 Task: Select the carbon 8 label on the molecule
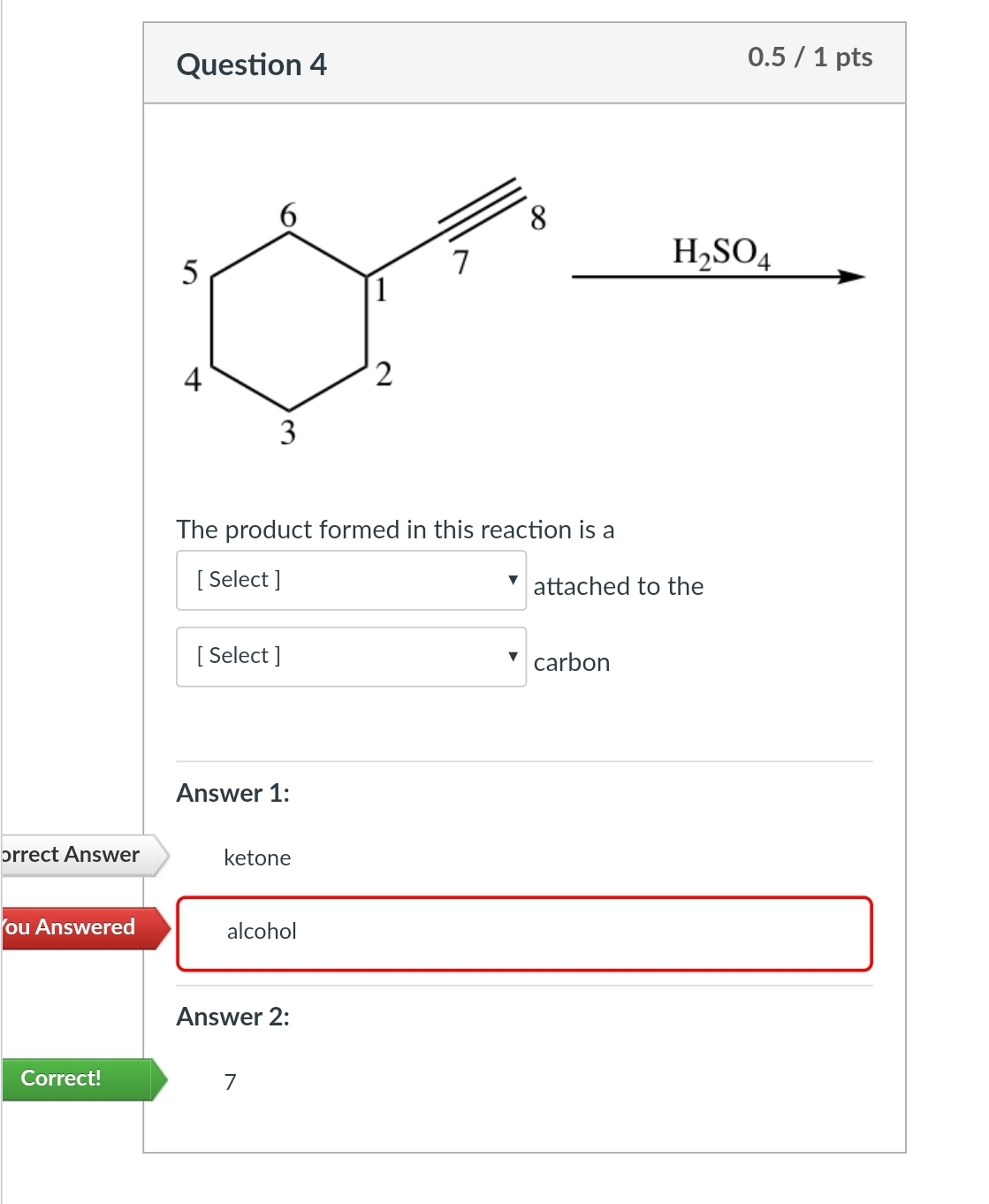538,217
